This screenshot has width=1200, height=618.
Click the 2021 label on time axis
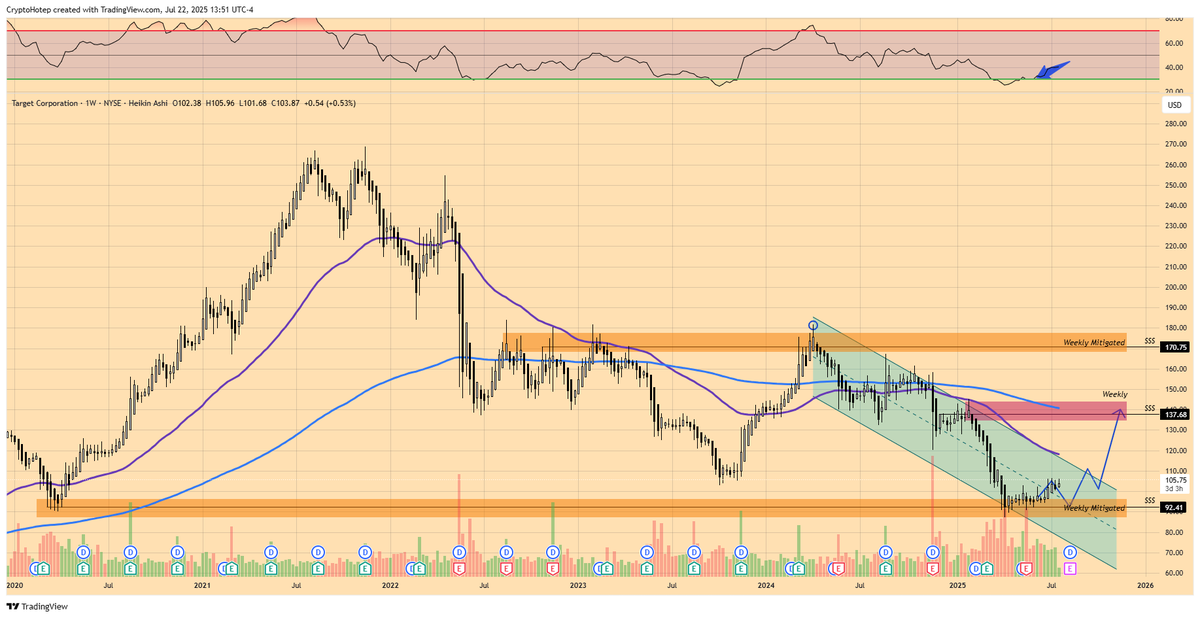(202, 584)
